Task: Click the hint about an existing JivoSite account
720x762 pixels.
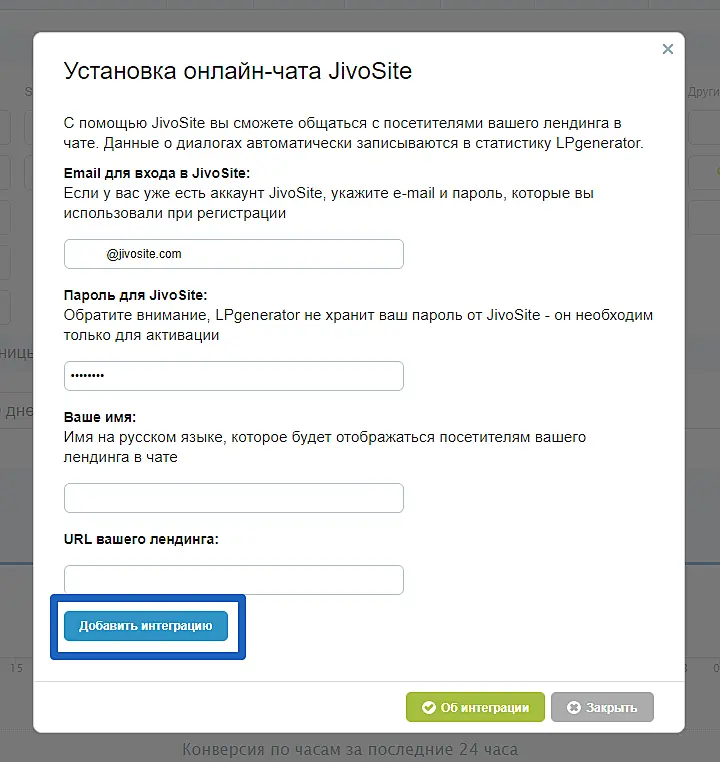Action: coord(335,203)
